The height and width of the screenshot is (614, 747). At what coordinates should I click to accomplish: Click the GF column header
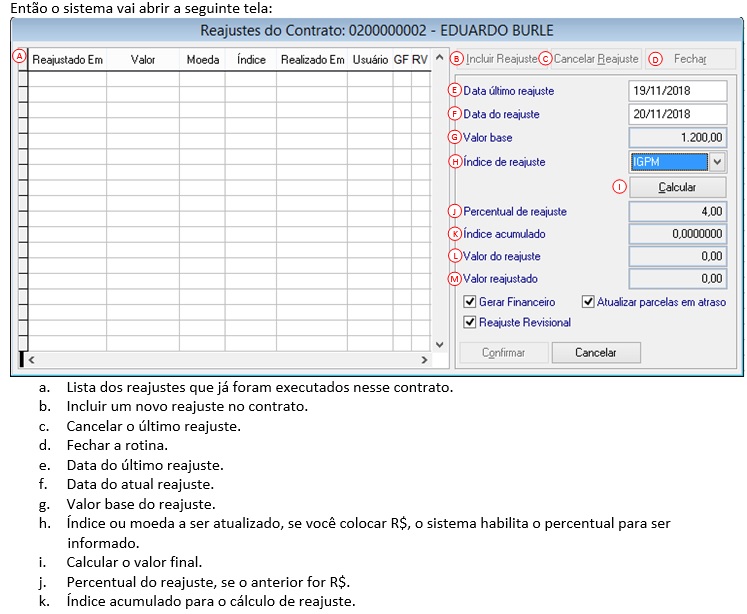point(402,60)
